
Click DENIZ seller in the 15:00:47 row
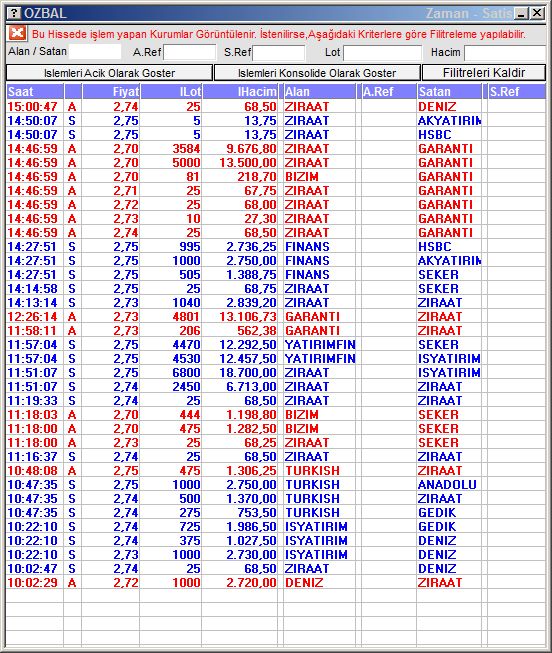coord(437,107)
